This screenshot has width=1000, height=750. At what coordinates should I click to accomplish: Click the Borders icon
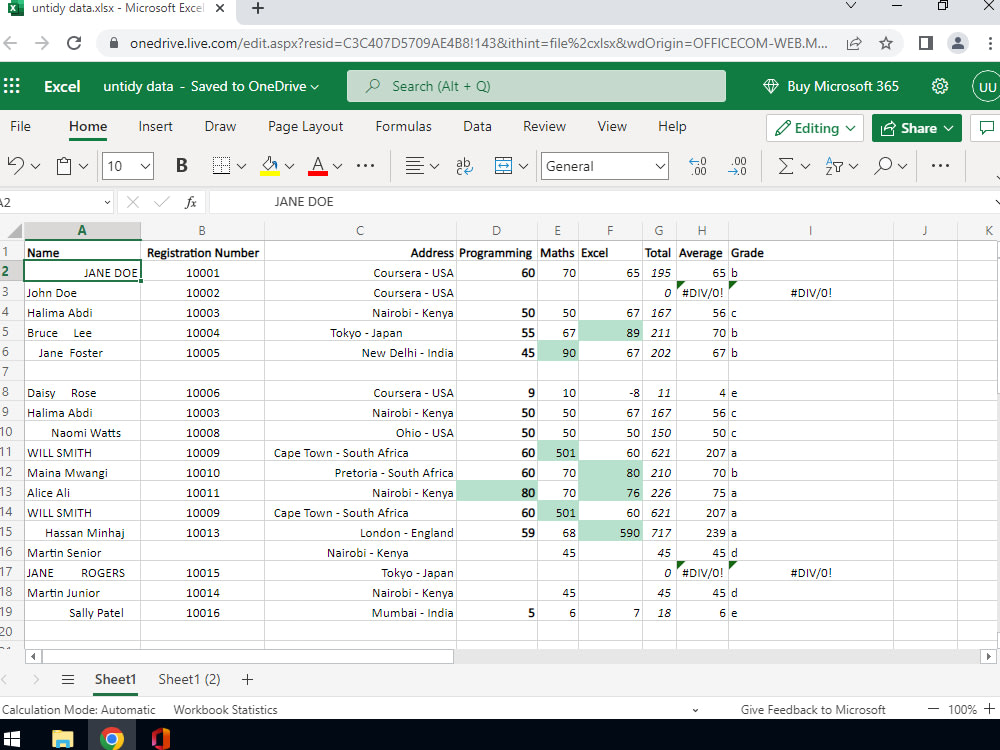[222, 166]
